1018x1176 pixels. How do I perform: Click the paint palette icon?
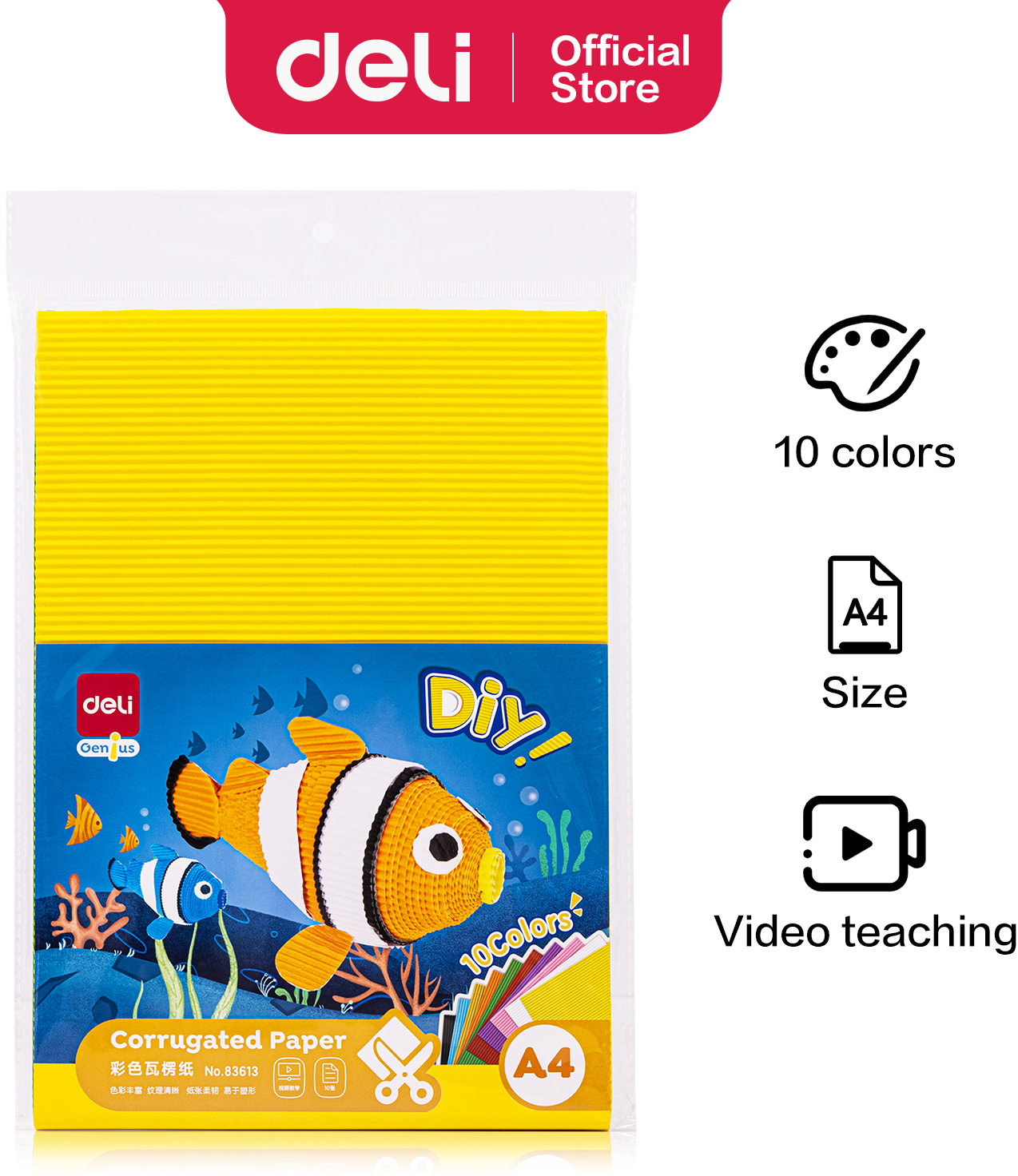pyautogui.click(x=865, y=363)
